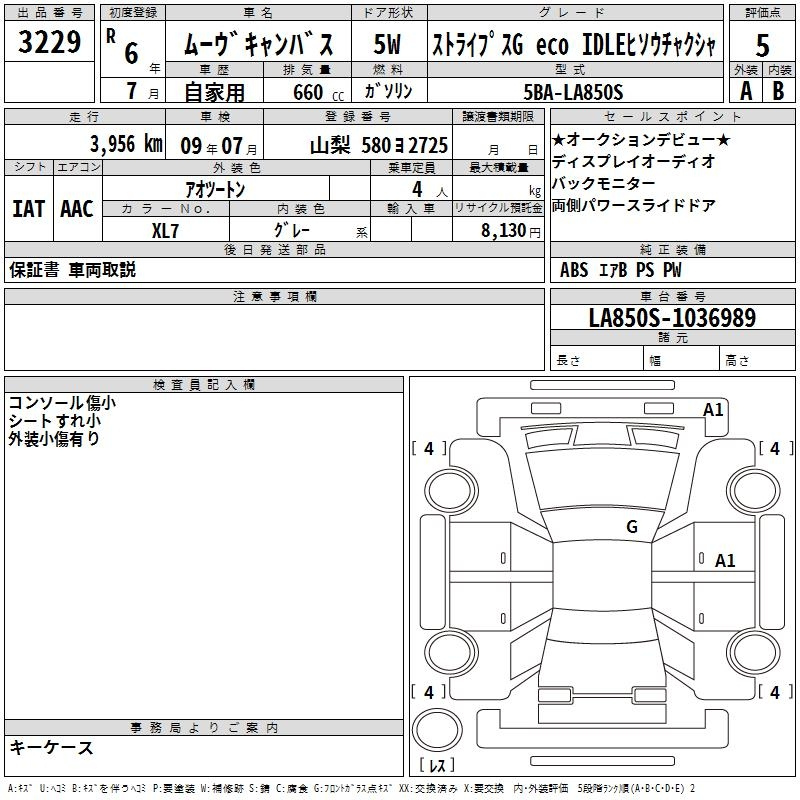800x800 pixels.
Task: Select the car name ムーヴキャンバス
Action: 258,45
